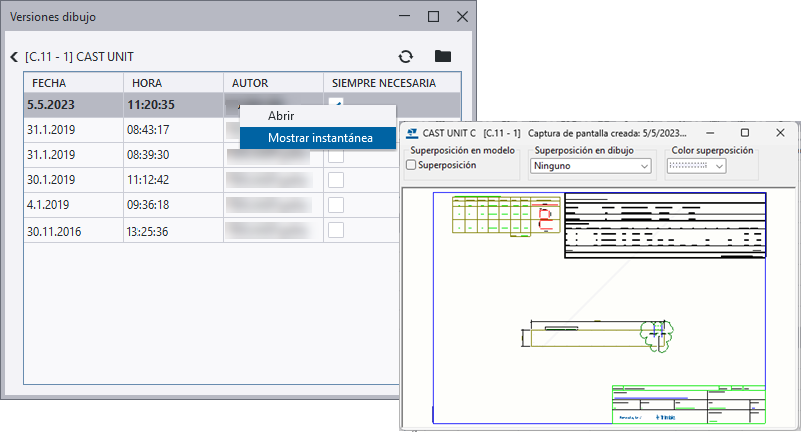Toggle Siempre necesaria for 30.11.2016 version

point(336,230)
